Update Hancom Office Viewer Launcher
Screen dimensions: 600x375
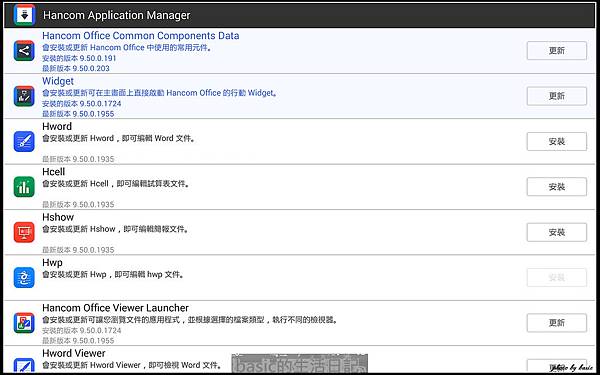556,323
